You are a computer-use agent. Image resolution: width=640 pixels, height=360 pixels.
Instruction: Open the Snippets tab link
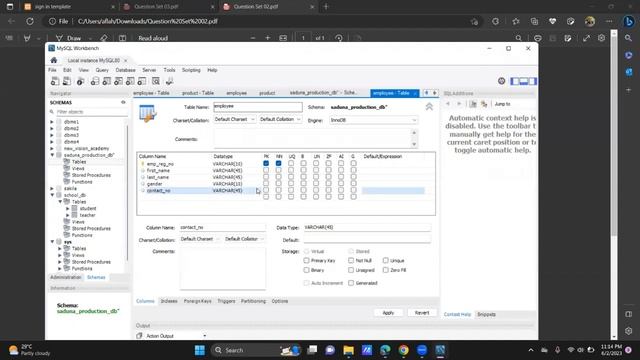coord(487,315)
